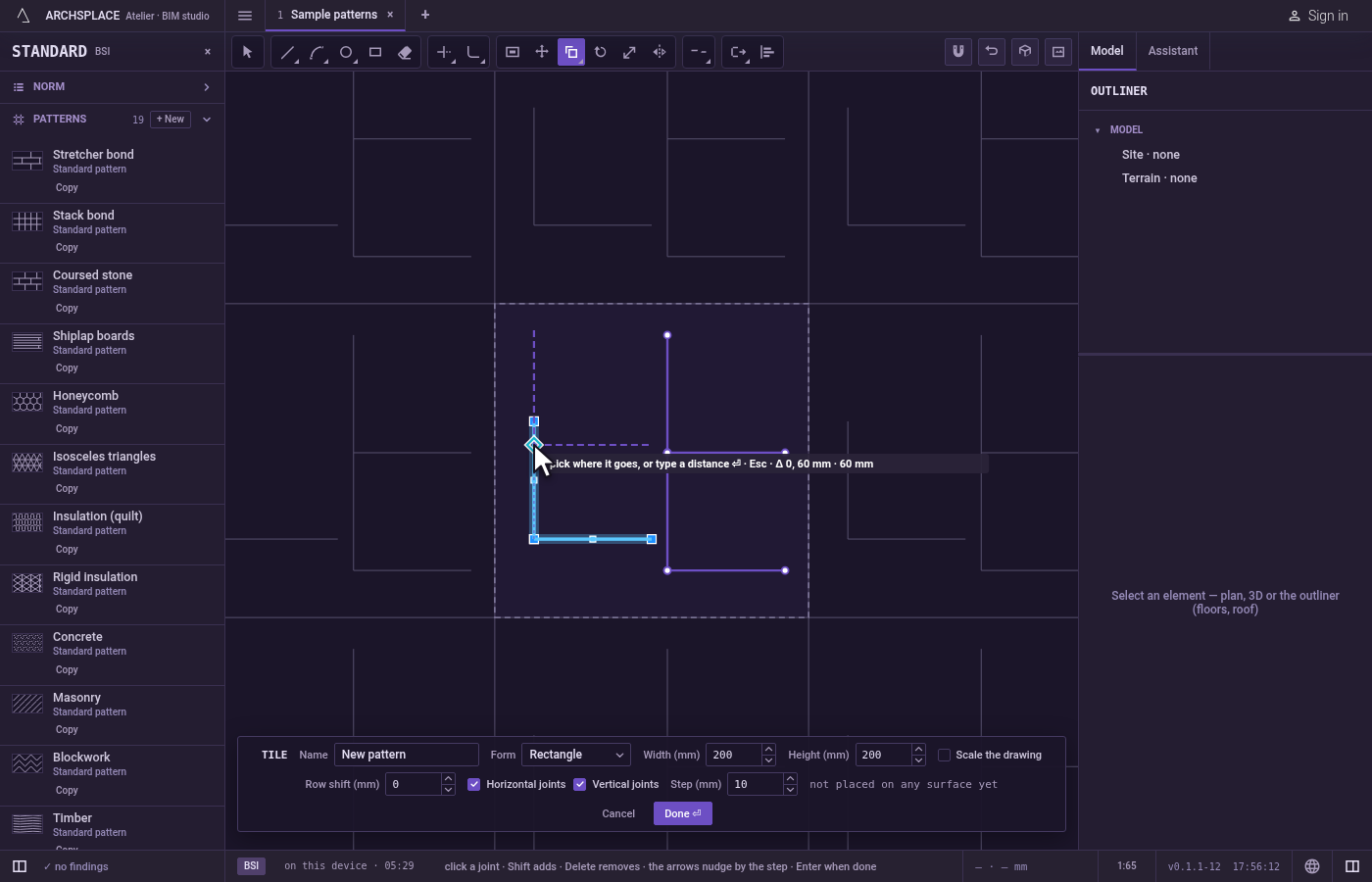1372x882 pixels.
Task: Toggle the magnet snapping button
Action: 958,52
